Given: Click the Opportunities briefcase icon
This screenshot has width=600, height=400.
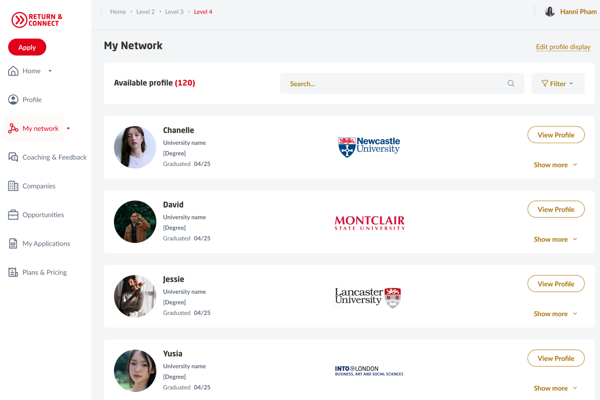Looking at the screenshot, I should [x=13, y=215].
